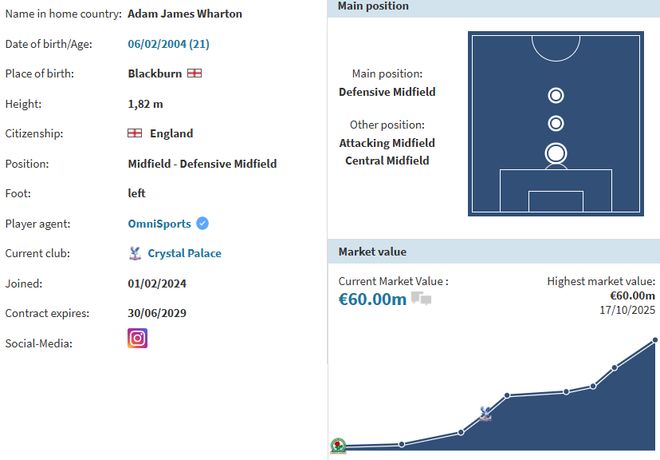The width and height of the screenshot is (660, 460).
Task: Open the player's Instagram profile icon
Action: tap(138, 338)
